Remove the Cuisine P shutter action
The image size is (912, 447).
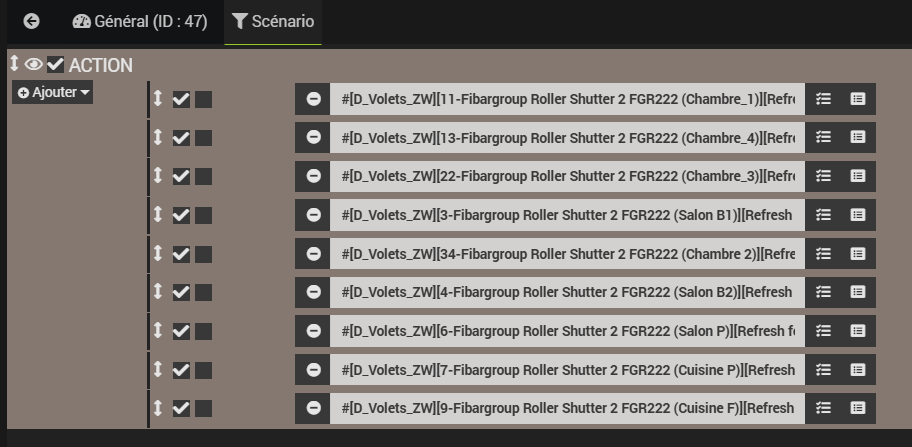pyautogui.click(x=313, y=370)
